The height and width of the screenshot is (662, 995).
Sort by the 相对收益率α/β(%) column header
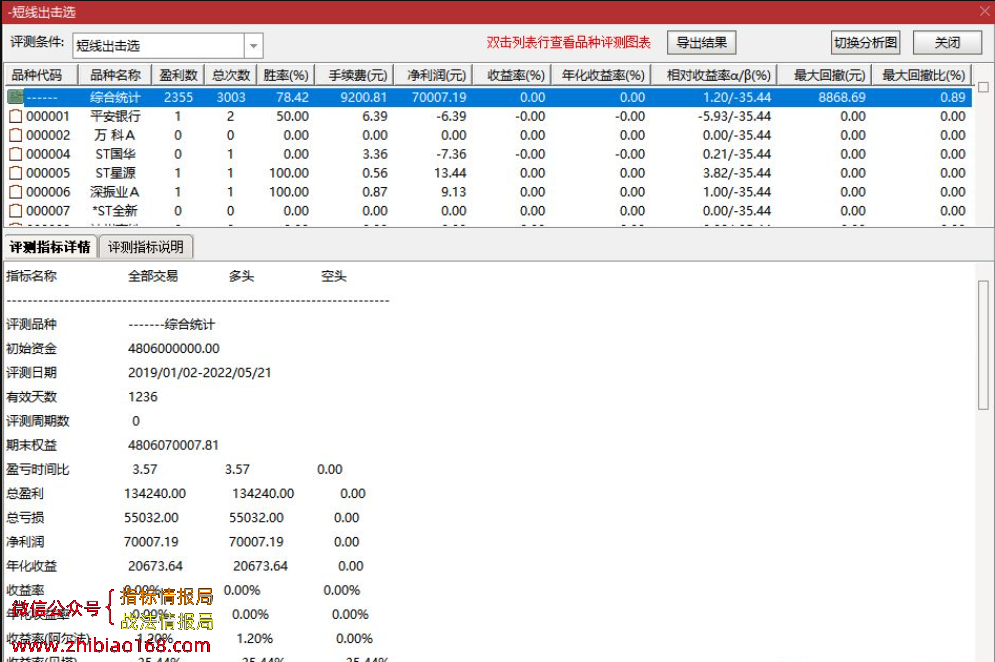[x=714, y=75]
